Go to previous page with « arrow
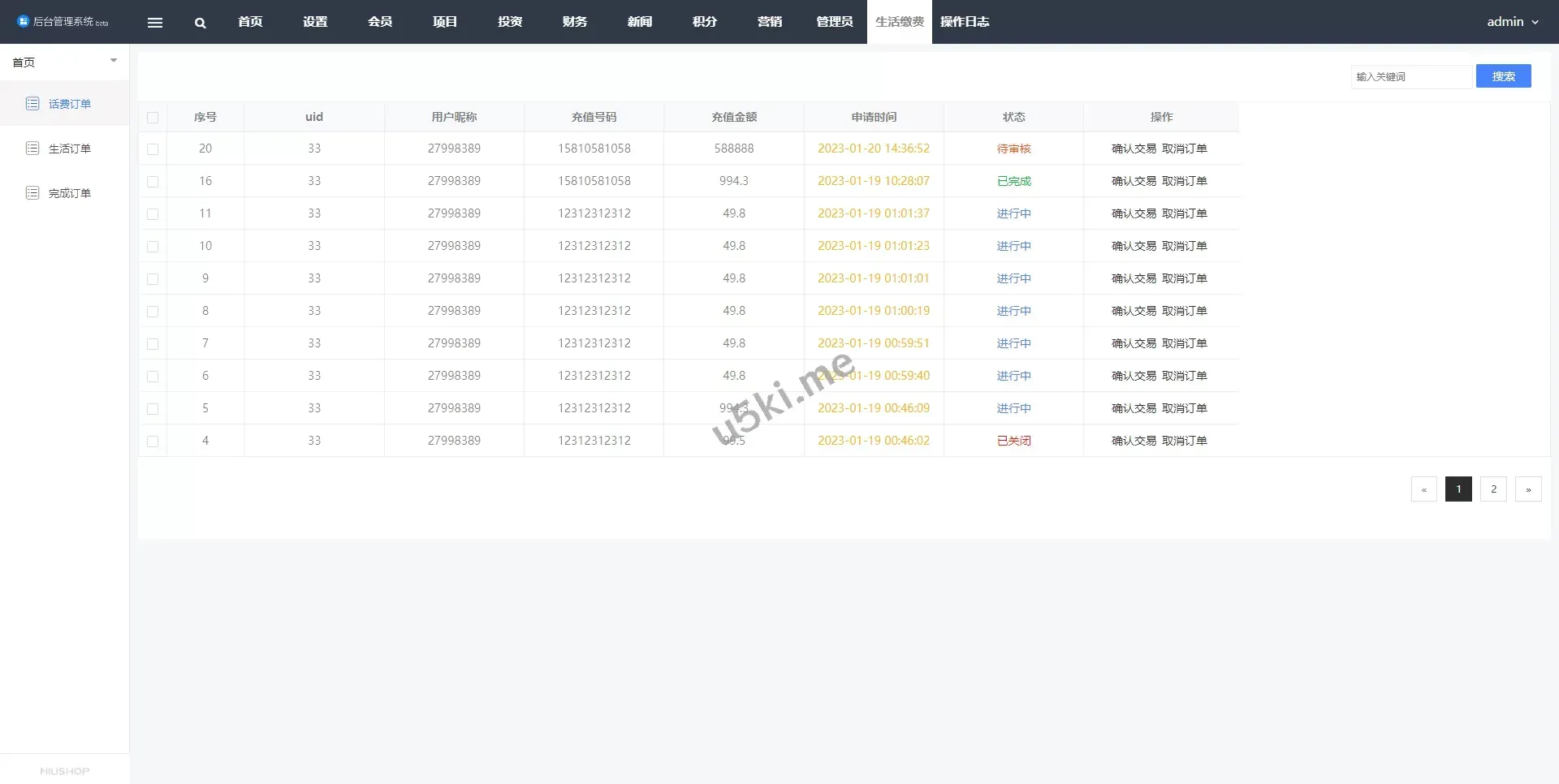The height and width of the screenshot is (784, 1559). coord(1423,489)
